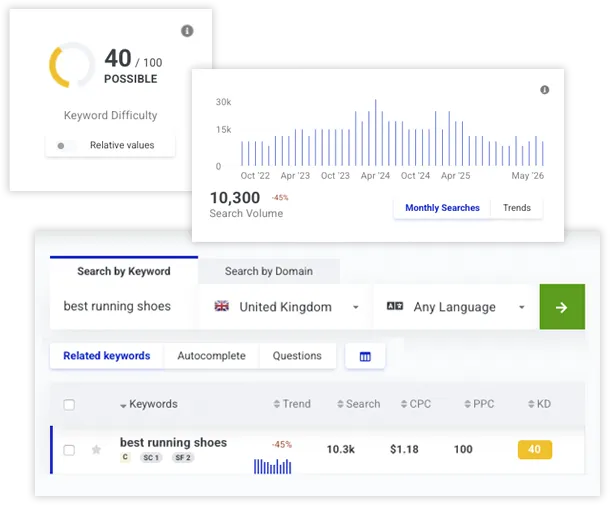Click the -45% change beside 10,300
This screenshot has height=505, width=610.
coord(280,198)
